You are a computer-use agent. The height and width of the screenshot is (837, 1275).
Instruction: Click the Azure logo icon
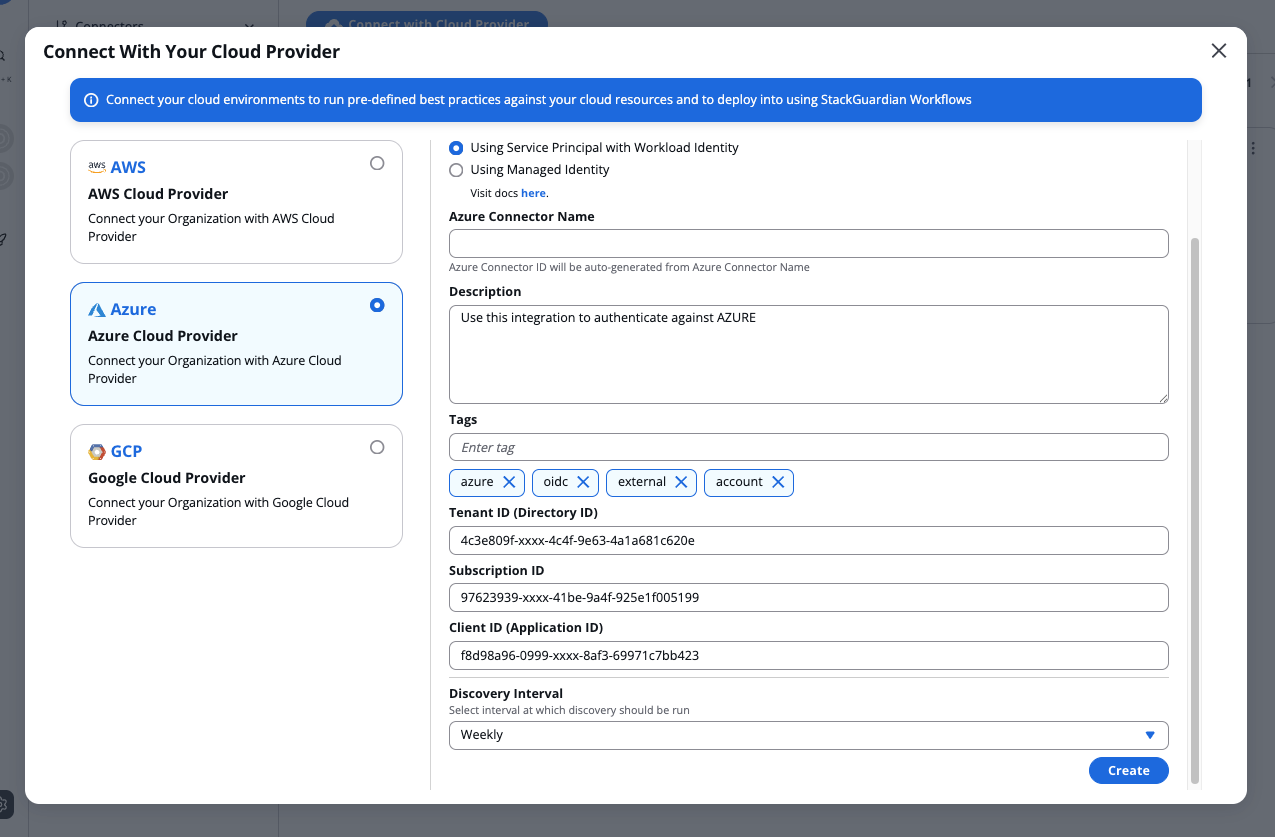[x=99, y=309]
